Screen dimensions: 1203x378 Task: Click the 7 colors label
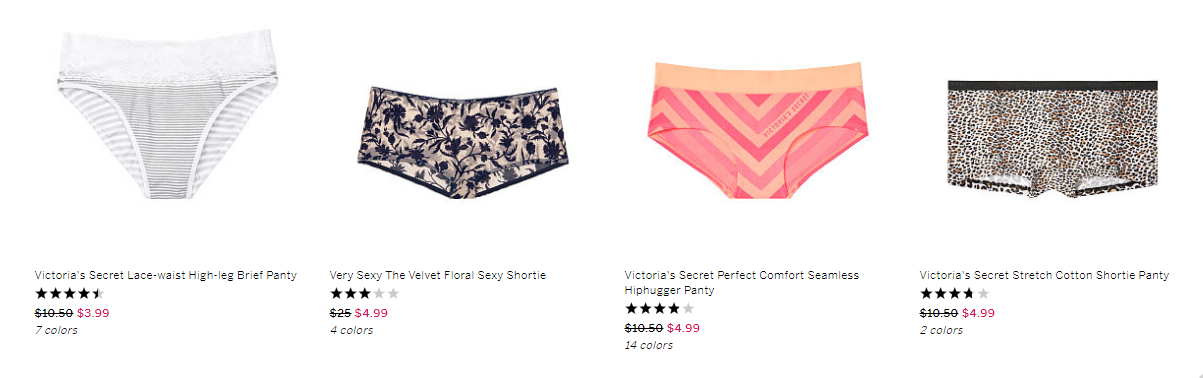[x=56, y=330]
